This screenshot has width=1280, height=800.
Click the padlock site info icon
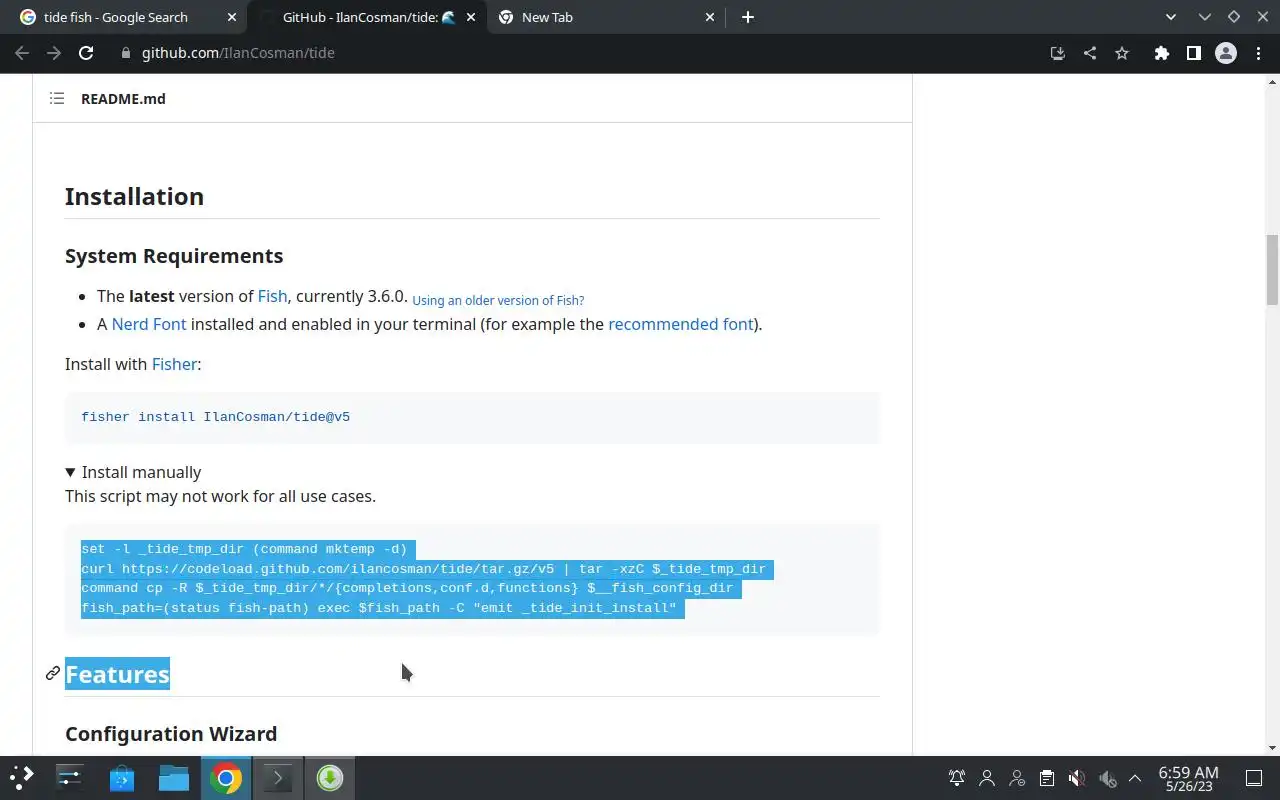[126, 53]
